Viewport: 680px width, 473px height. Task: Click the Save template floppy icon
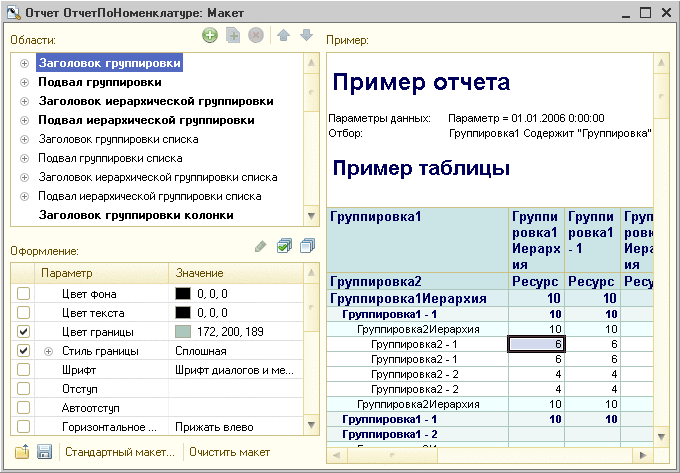pyautogui.click(x=44, y=452)
